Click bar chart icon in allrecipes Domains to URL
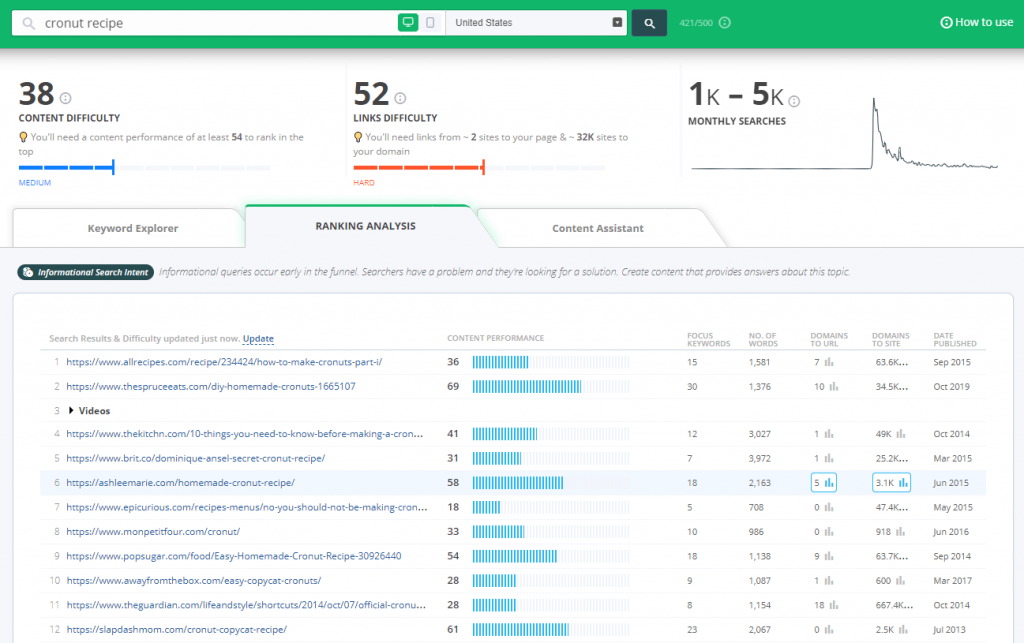 coord(830,362)
